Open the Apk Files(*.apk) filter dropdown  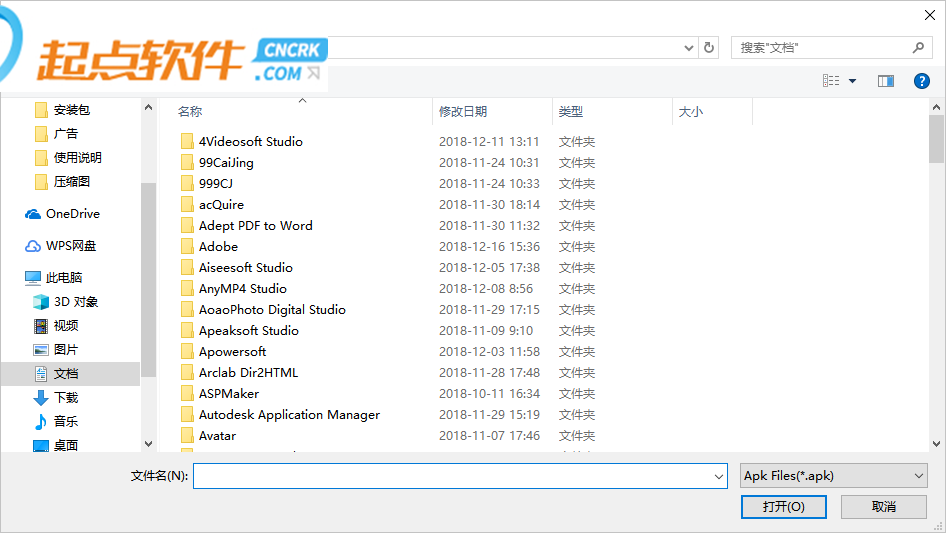coord(833,476)
